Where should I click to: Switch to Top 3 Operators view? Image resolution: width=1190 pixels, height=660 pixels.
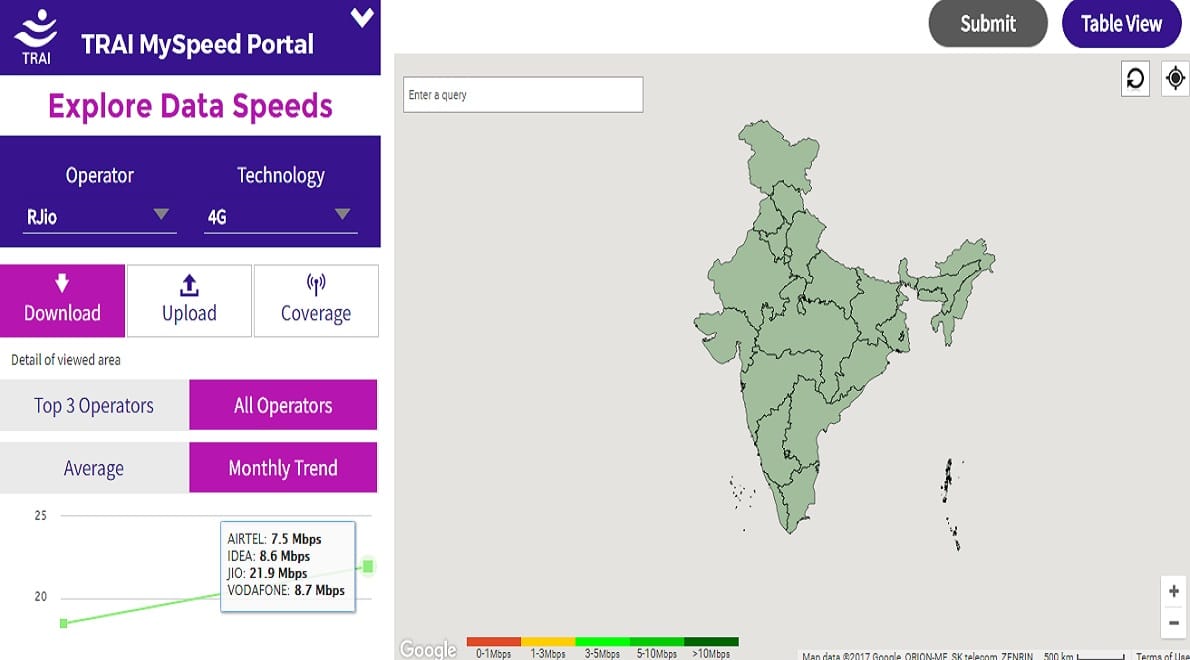[94, 405]
